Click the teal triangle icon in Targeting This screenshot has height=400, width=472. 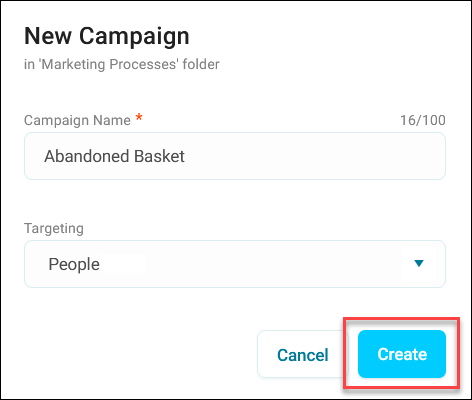[x=419, y=264]
